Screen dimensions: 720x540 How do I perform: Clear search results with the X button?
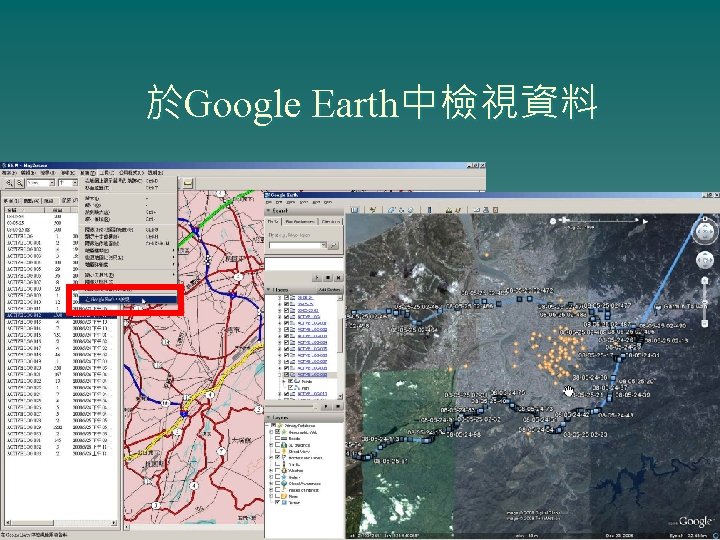[x=338, y=277]
